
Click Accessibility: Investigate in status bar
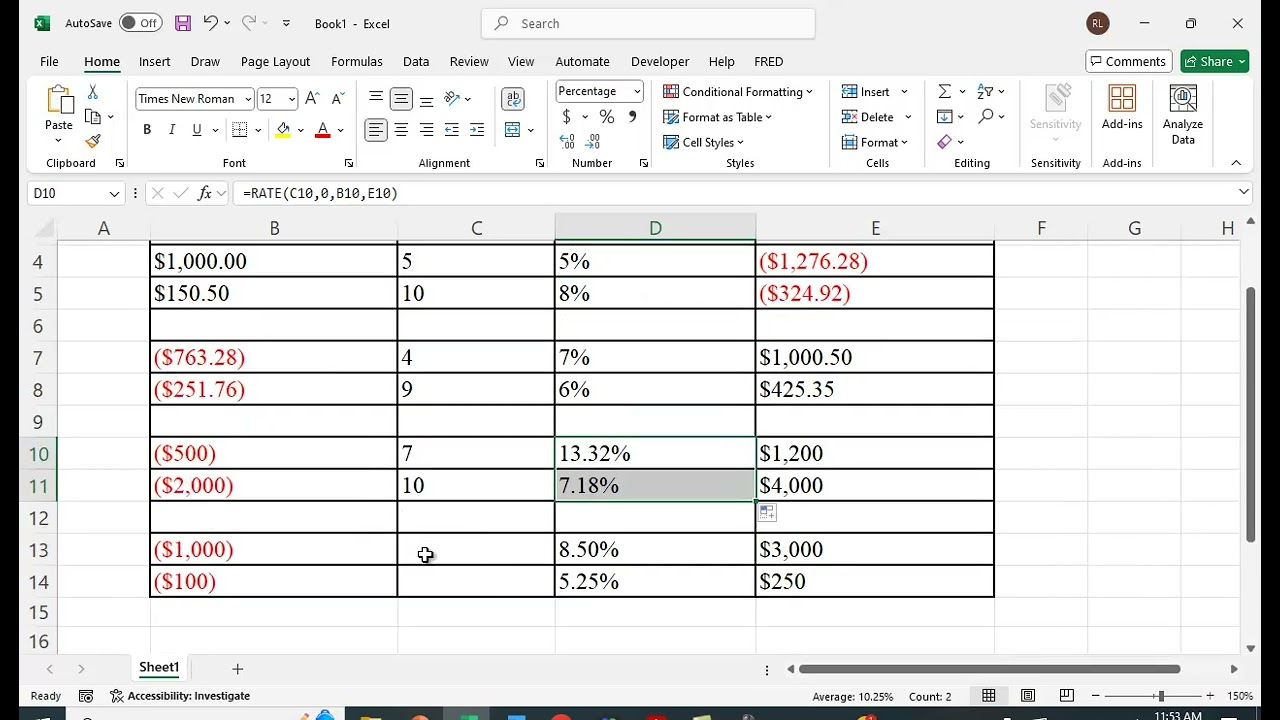pyautogui.click(x=180, y=696)
